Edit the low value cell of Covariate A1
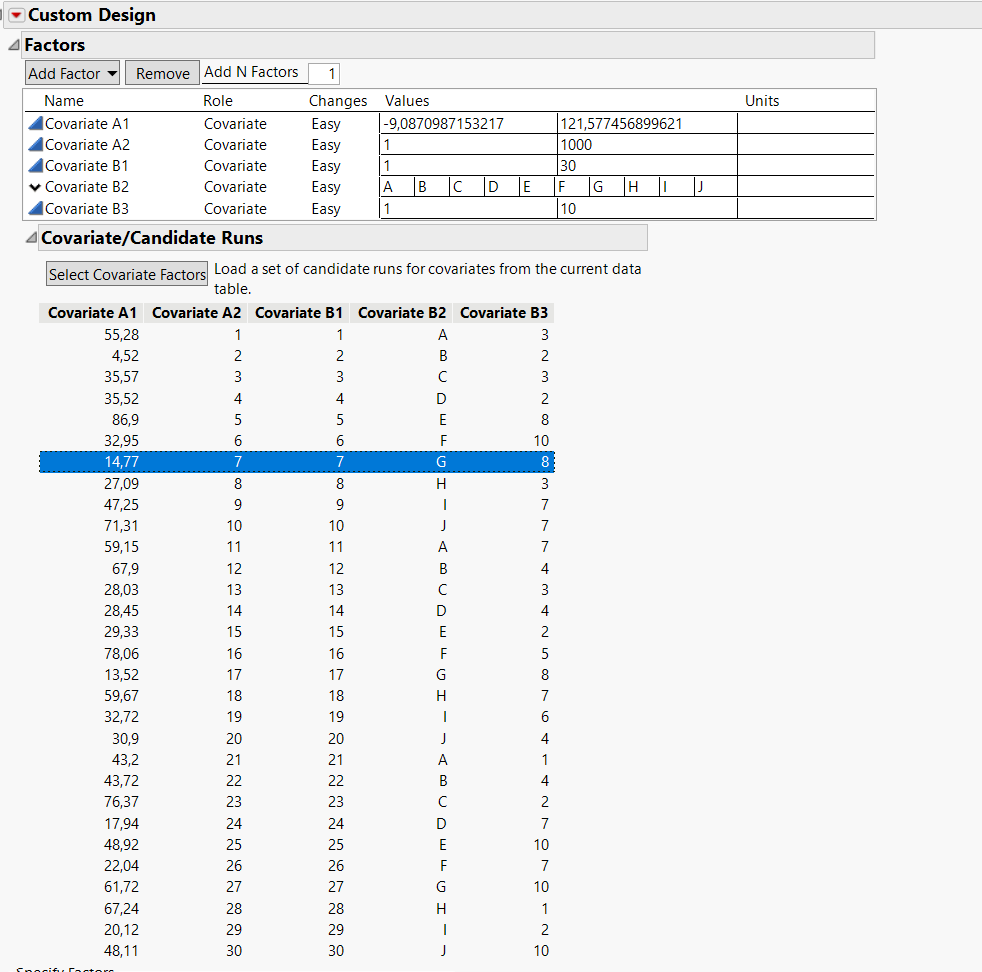The height and width of the screenshot is (972, 982). click(x=465, y=123)
